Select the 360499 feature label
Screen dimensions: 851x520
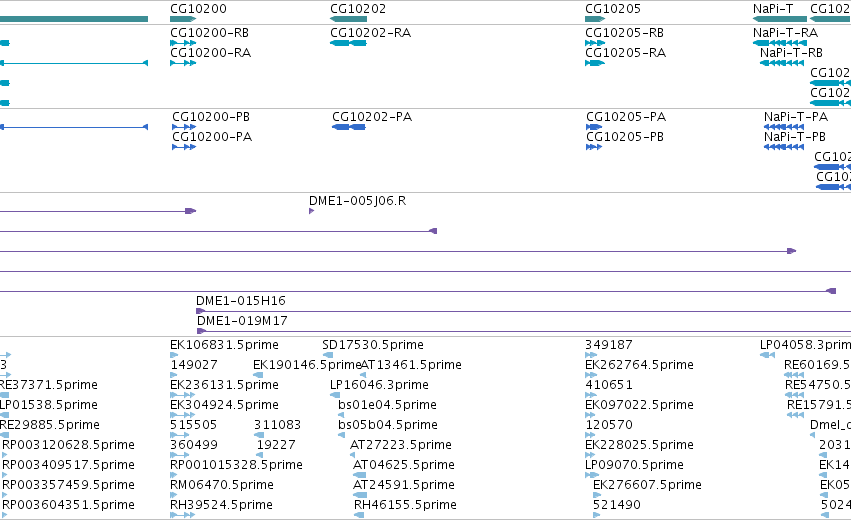click(x=194, y=445)
